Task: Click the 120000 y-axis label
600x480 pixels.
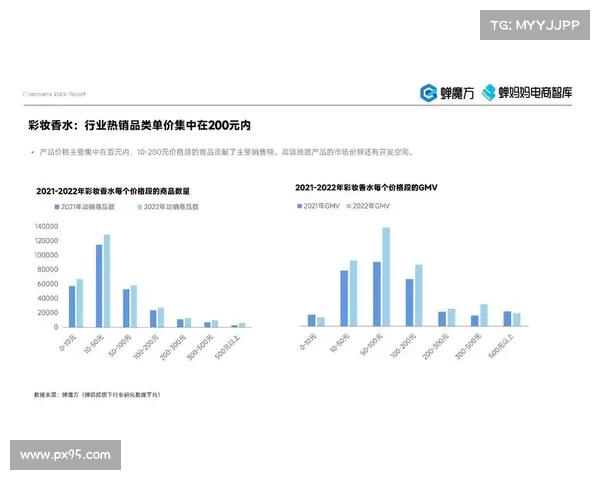Action: click(x=47, y=241)
